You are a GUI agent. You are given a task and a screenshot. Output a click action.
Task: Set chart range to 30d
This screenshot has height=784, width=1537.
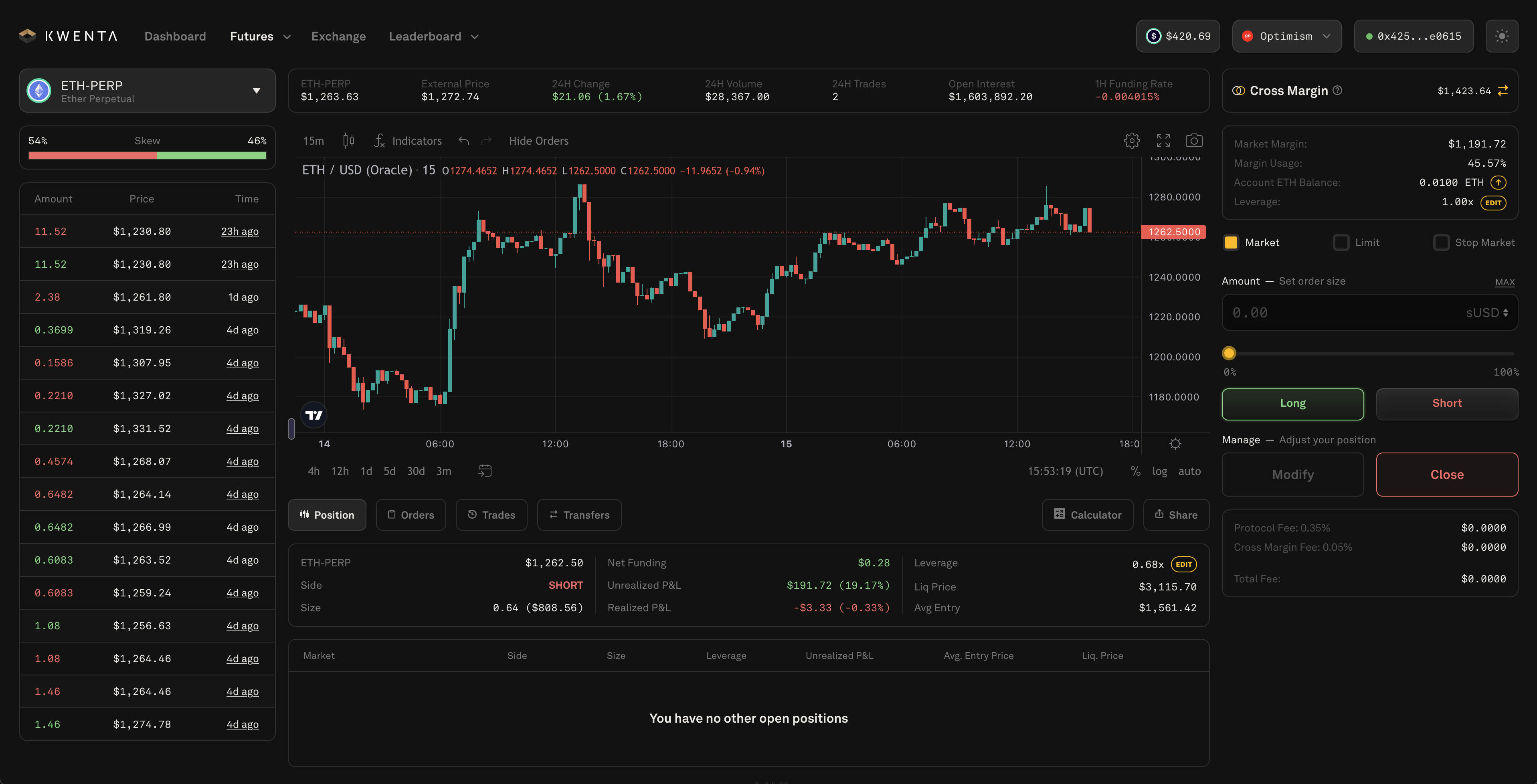click(x=415, y=471)
